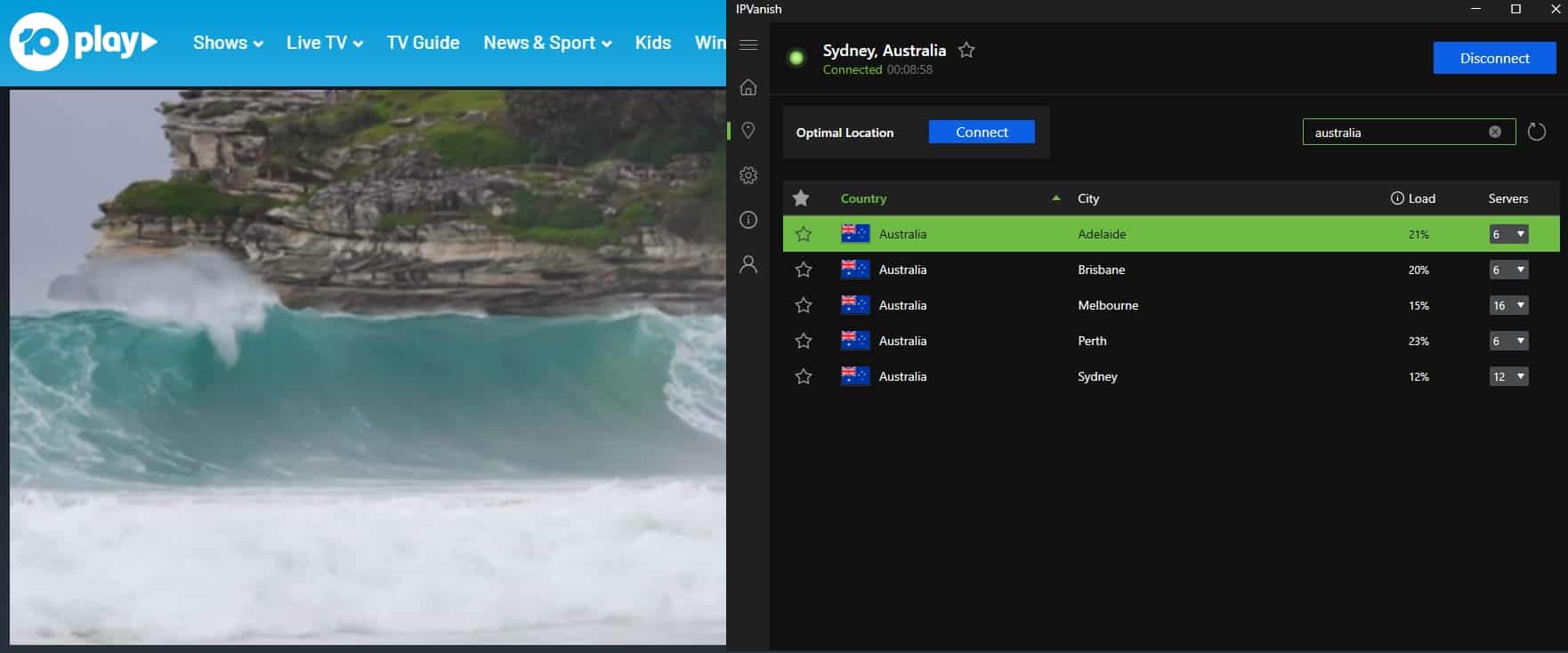Sort the list by Load column
1568x653 pixels.
point(1422,198)
